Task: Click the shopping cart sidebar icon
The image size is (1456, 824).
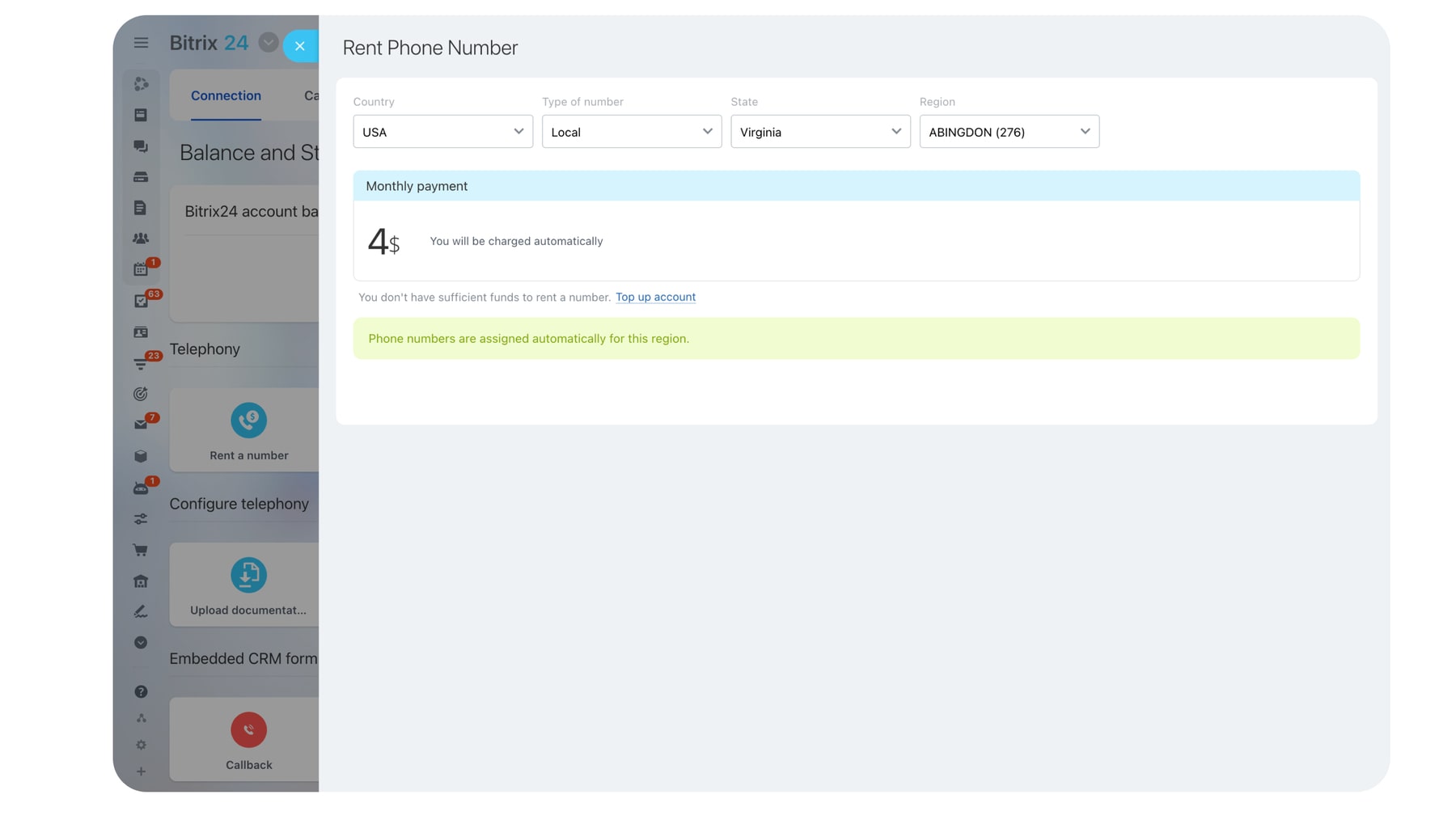Action: tap(141, 551)
